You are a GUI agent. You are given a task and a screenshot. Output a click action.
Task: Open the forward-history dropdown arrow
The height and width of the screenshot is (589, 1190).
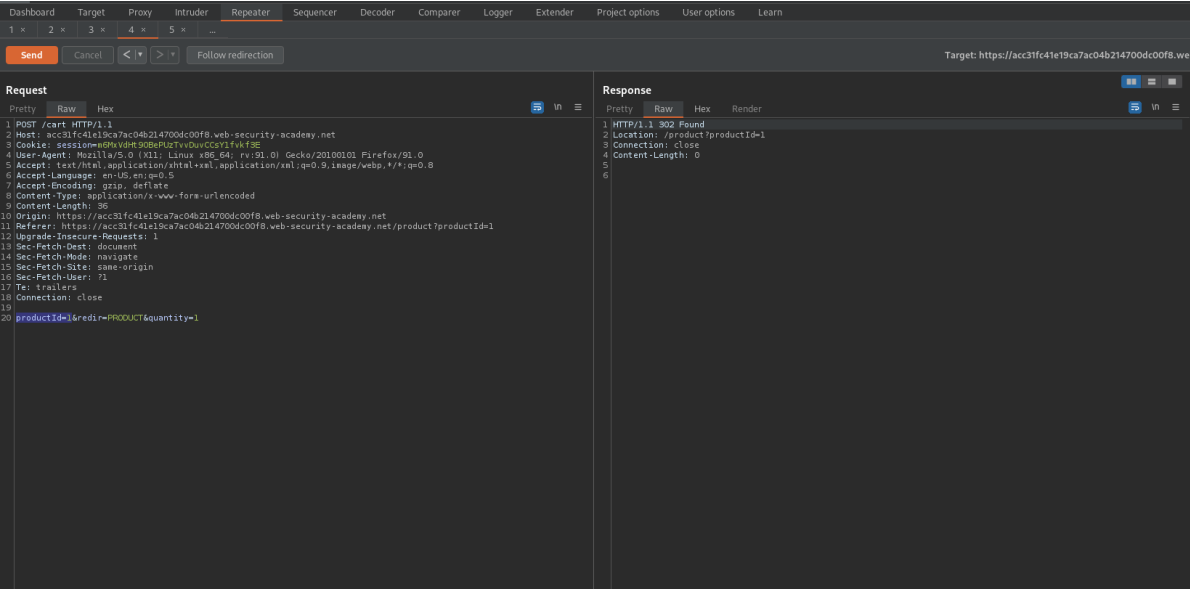173,55
